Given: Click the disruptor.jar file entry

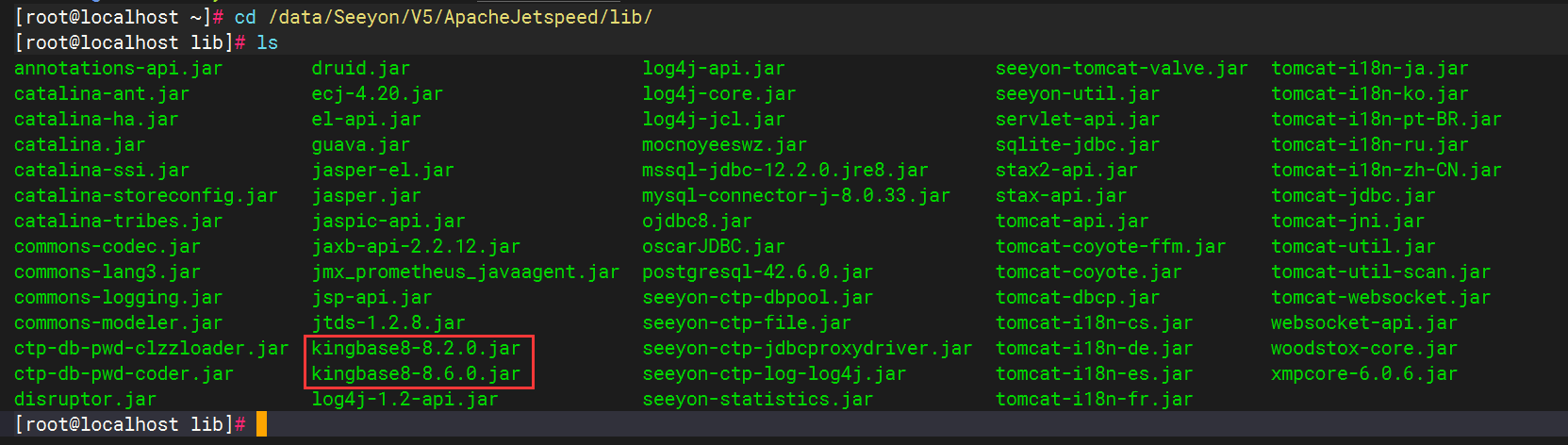Looking at the screenshot, I should click(85, 400).
